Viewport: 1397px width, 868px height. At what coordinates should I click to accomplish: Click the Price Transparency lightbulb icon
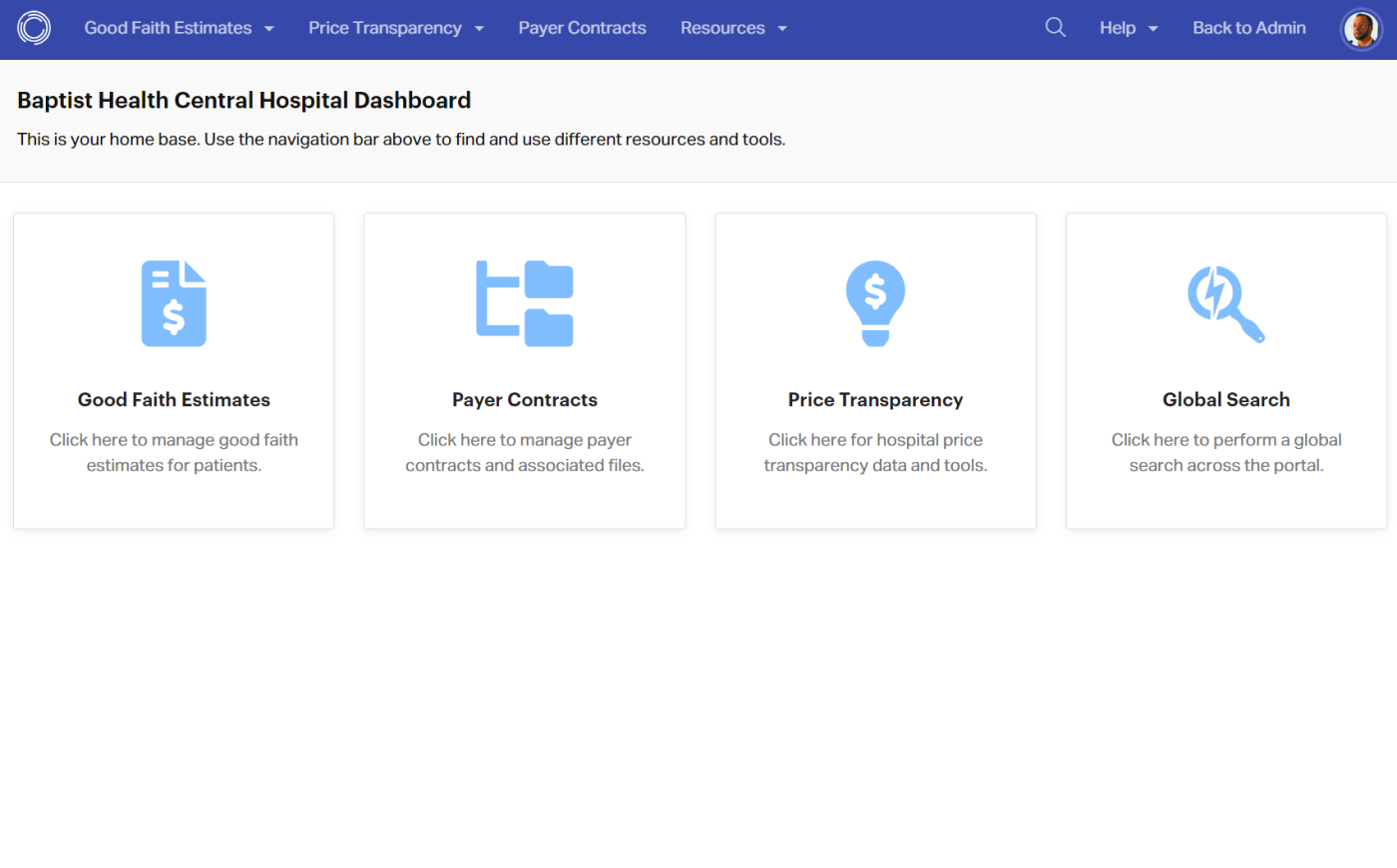pos(875,303)
